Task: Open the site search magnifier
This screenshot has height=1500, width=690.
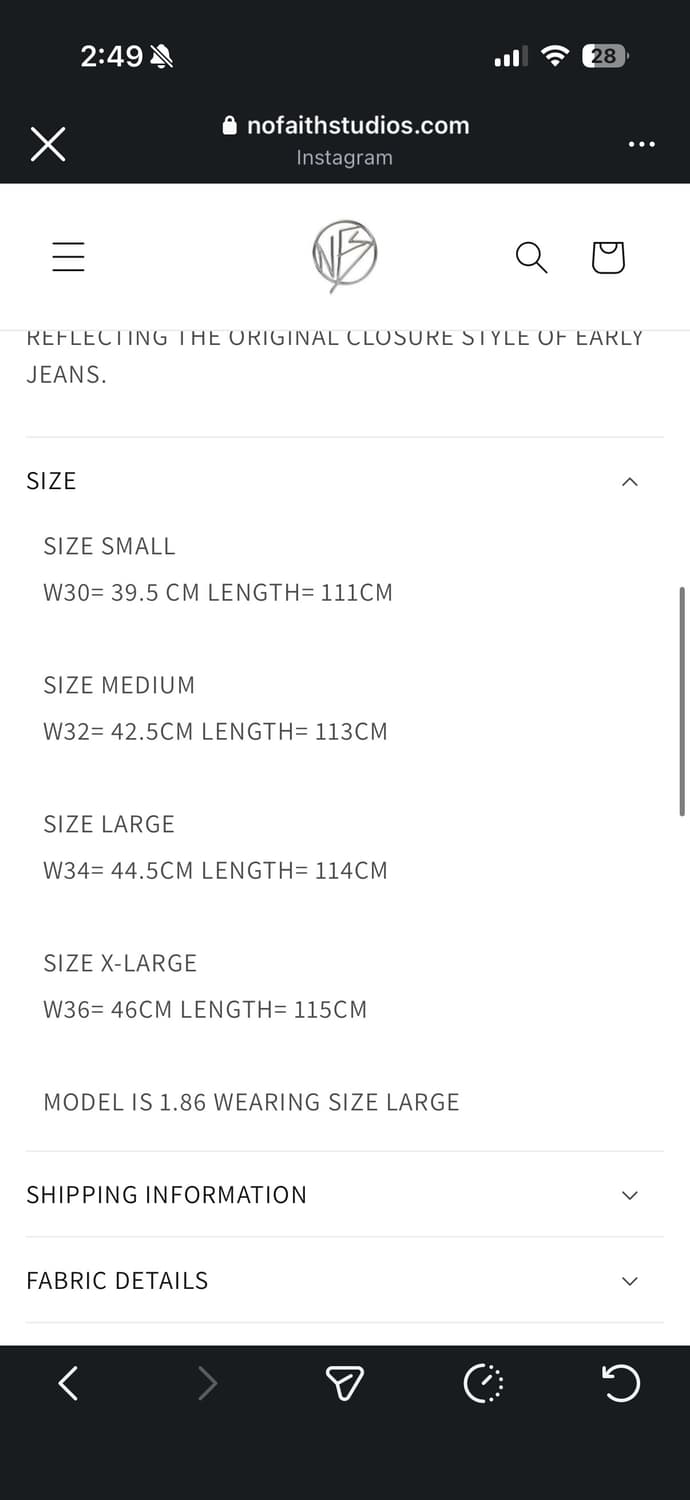Action: (531, 257)
